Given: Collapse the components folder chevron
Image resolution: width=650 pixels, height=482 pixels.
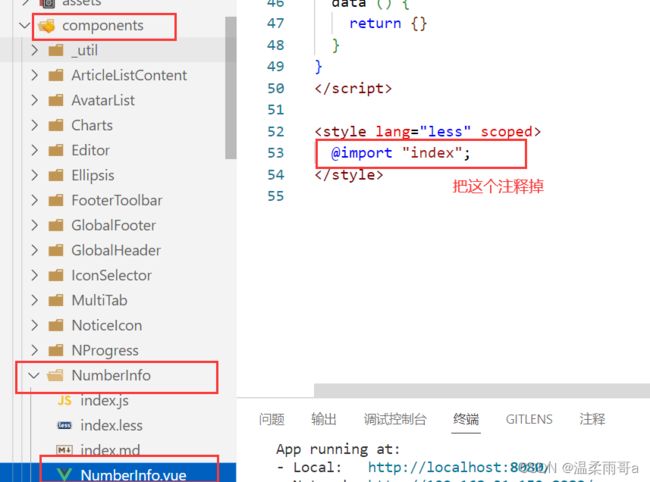Looking at the screenshot, I should 25,26.
